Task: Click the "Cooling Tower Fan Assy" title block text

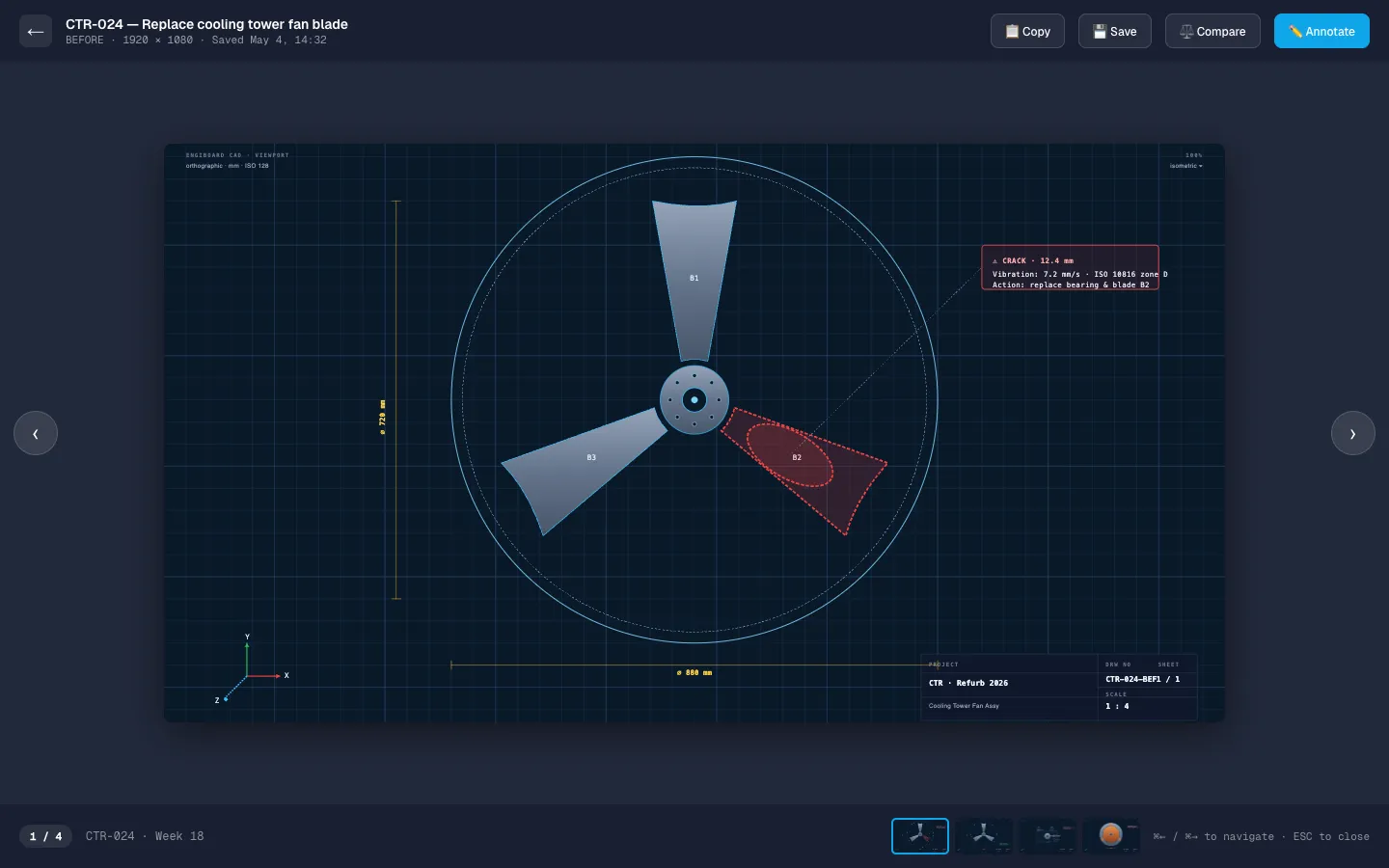Action: [964, 706]
